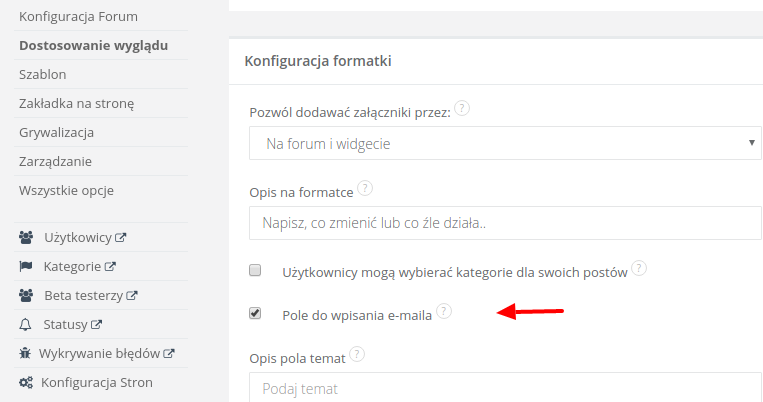Viewport: 763px width, 402px height.
Task: Open Grywalizacja settings section
Action: [56, 132]
